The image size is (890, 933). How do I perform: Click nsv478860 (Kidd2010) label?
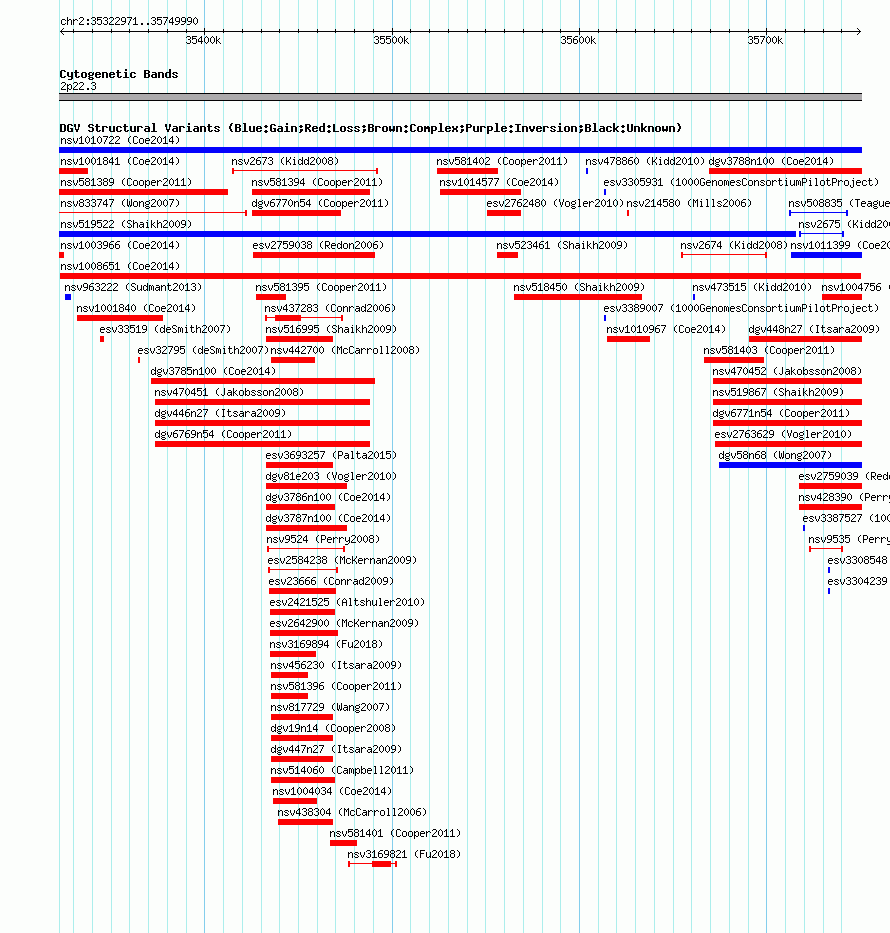645,161
